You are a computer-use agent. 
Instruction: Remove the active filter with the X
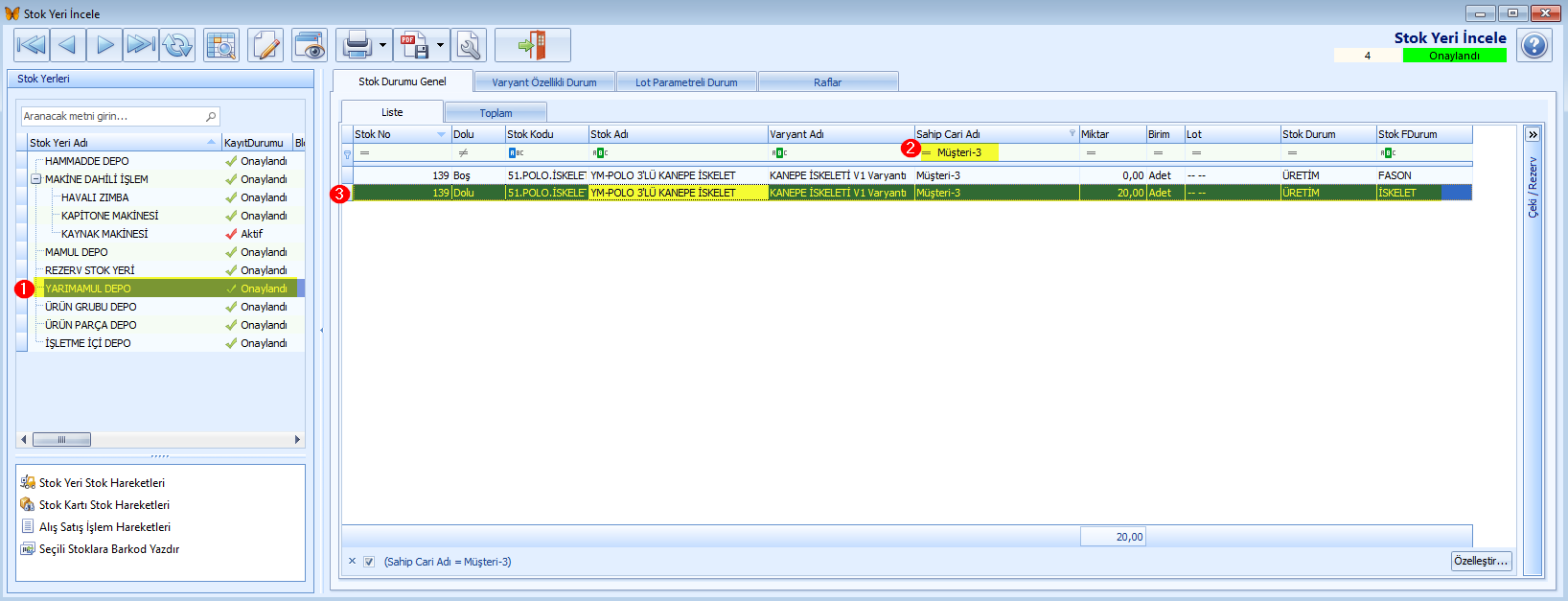(x=352, y=562)
